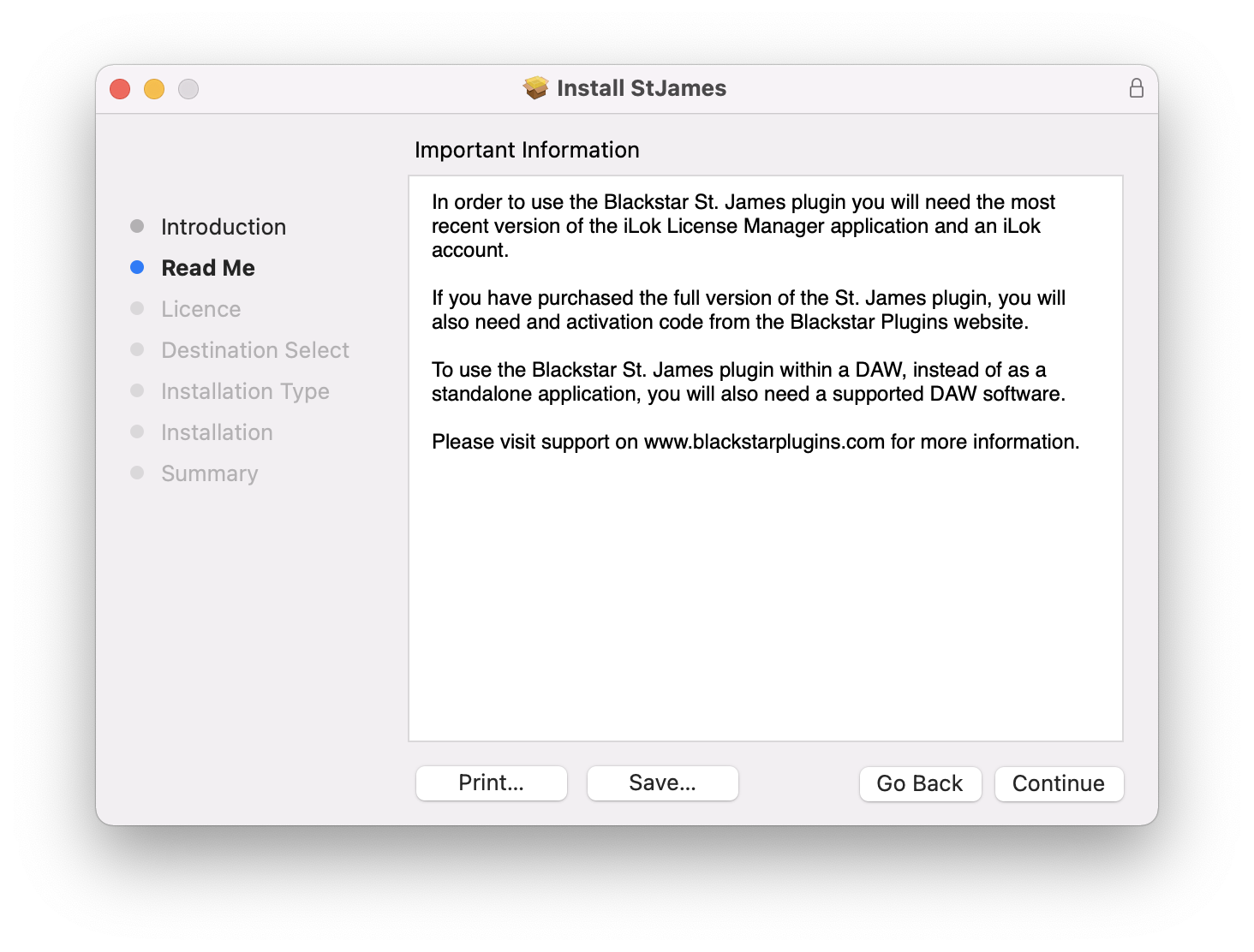This screenshot has width=1254, height=952.
Task: Select the Read Me step
Action: (208, 268)
